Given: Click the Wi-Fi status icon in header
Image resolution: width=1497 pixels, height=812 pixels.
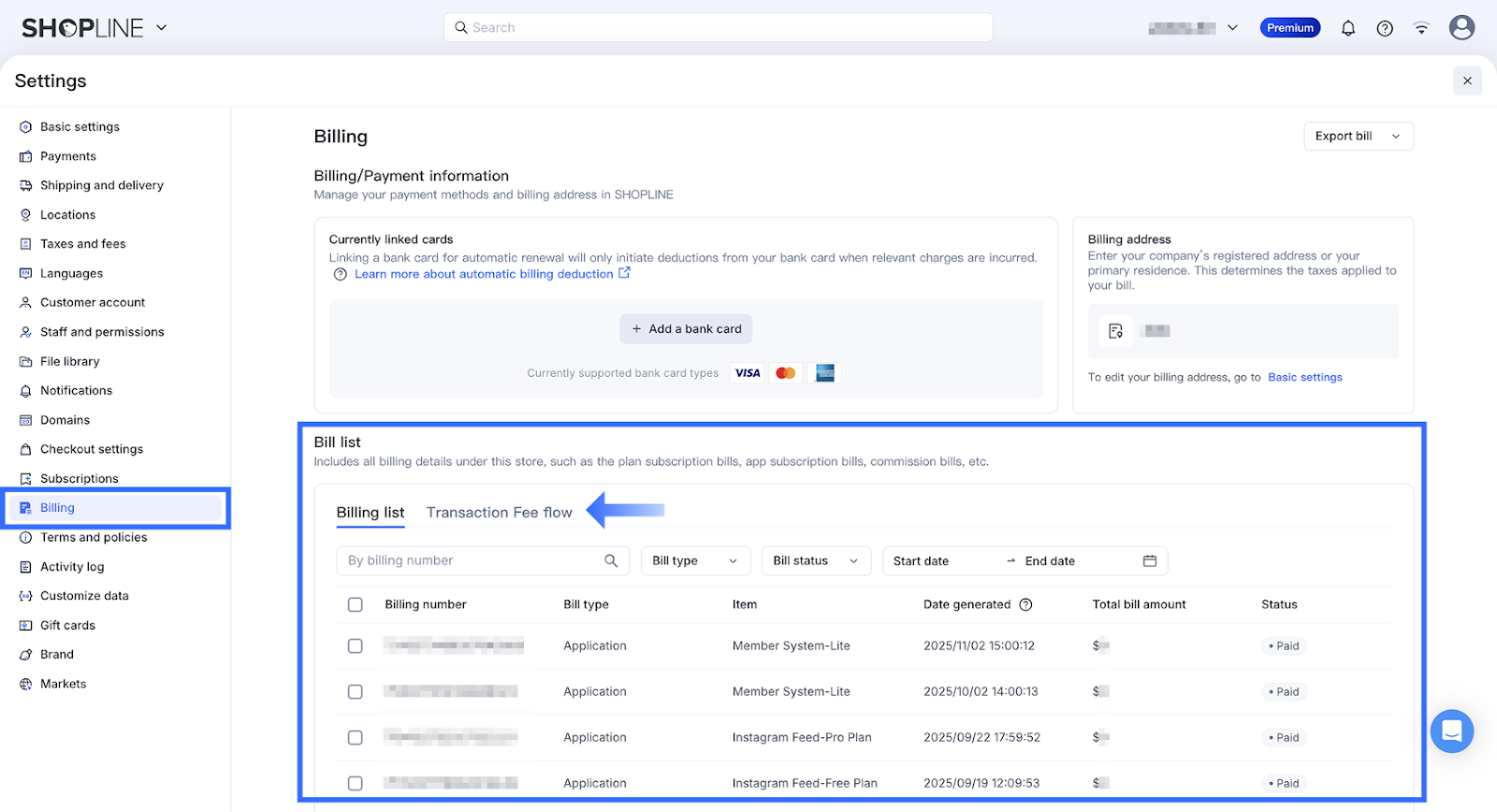Looking at the screenshot, I should (x=1421, y=28).
